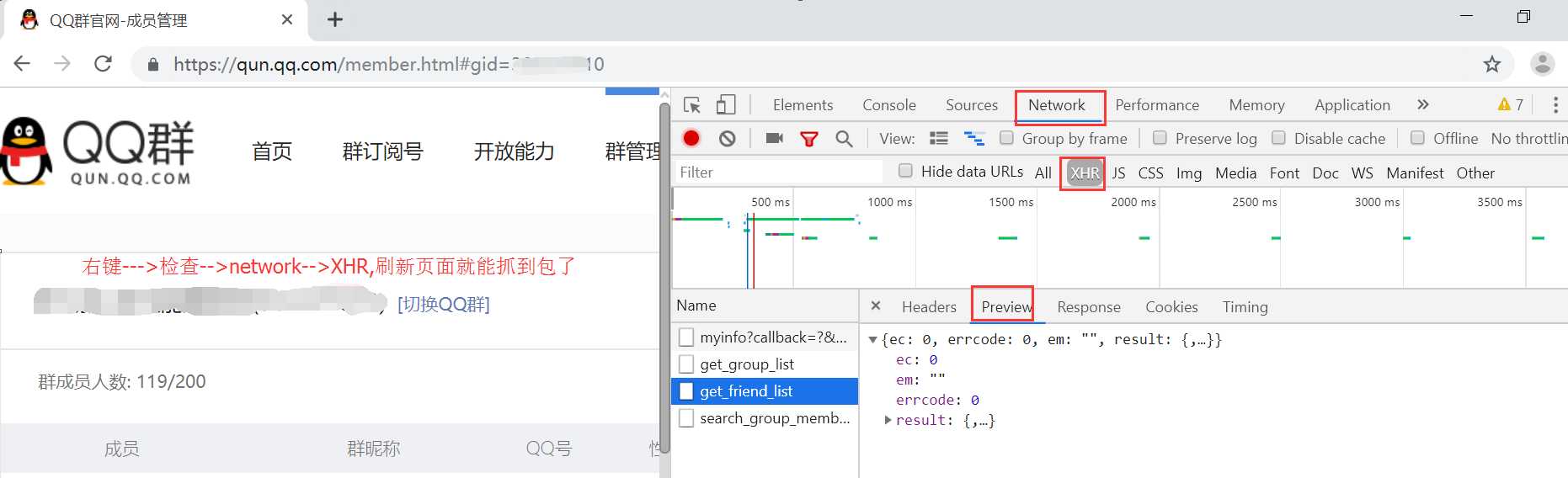Viewport: 1568px width, 478px height.
Task: Click the warnings count triangle icon
Action: (x=1504, y=104)
